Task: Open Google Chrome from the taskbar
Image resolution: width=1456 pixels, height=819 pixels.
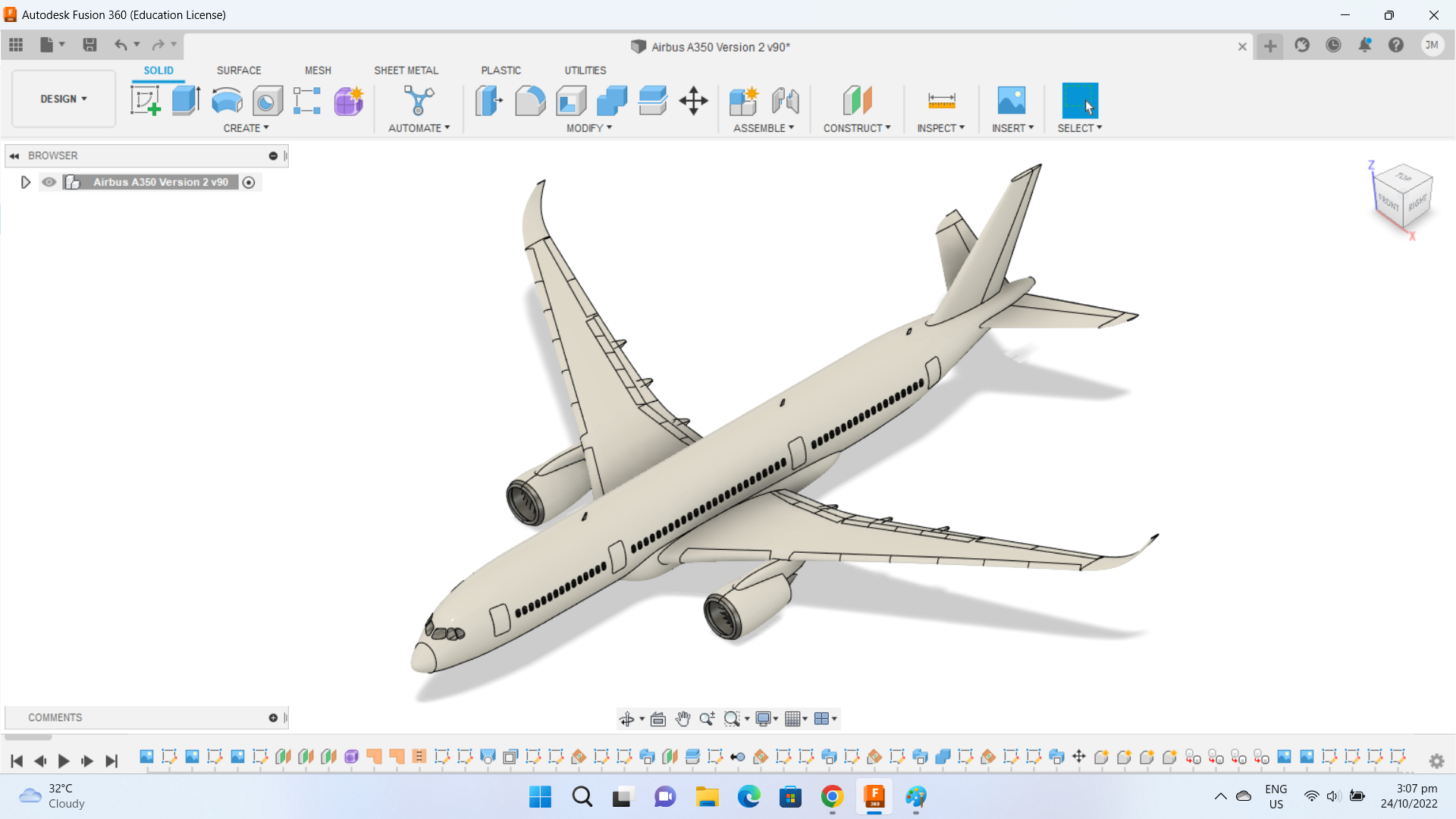Action: (x=832, y=796)
